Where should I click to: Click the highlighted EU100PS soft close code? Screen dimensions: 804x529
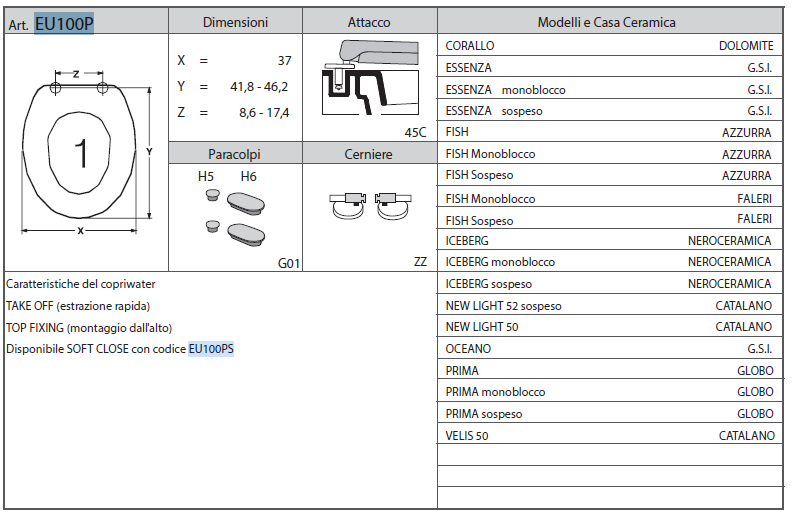[x=211, y=349]
